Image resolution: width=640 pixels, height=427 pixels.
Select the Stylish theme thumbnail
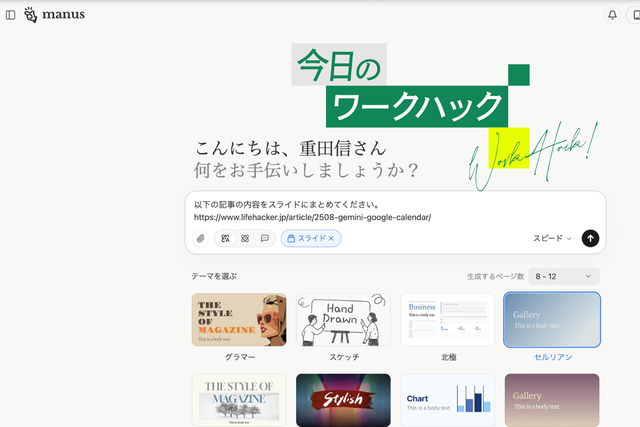(343, 400)
